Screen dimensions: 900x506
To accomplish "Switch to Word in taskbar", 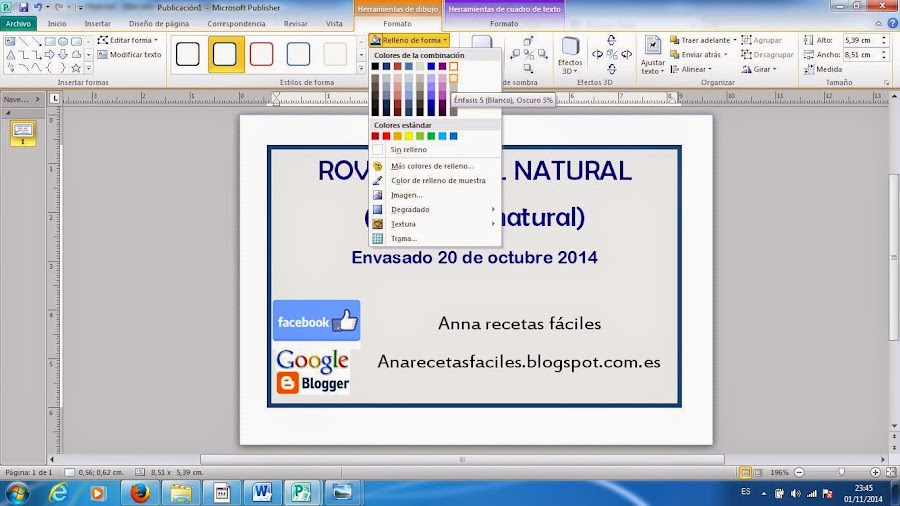I will 262,492.
